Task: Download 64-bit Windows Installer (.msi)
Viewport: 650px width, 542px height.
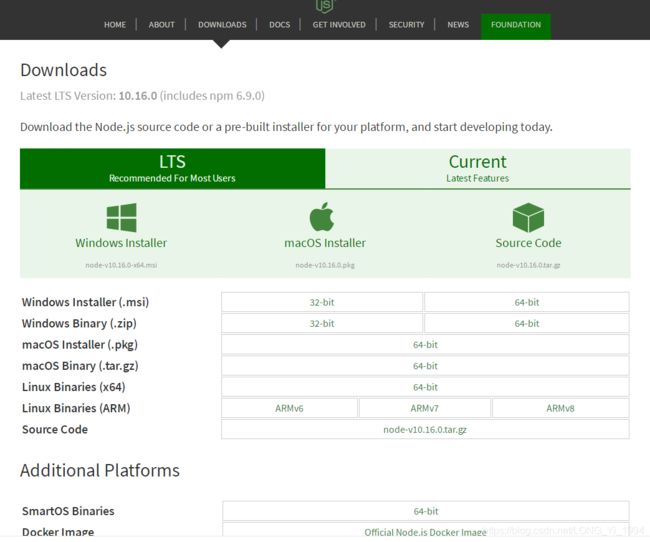Action: point(527,302)
